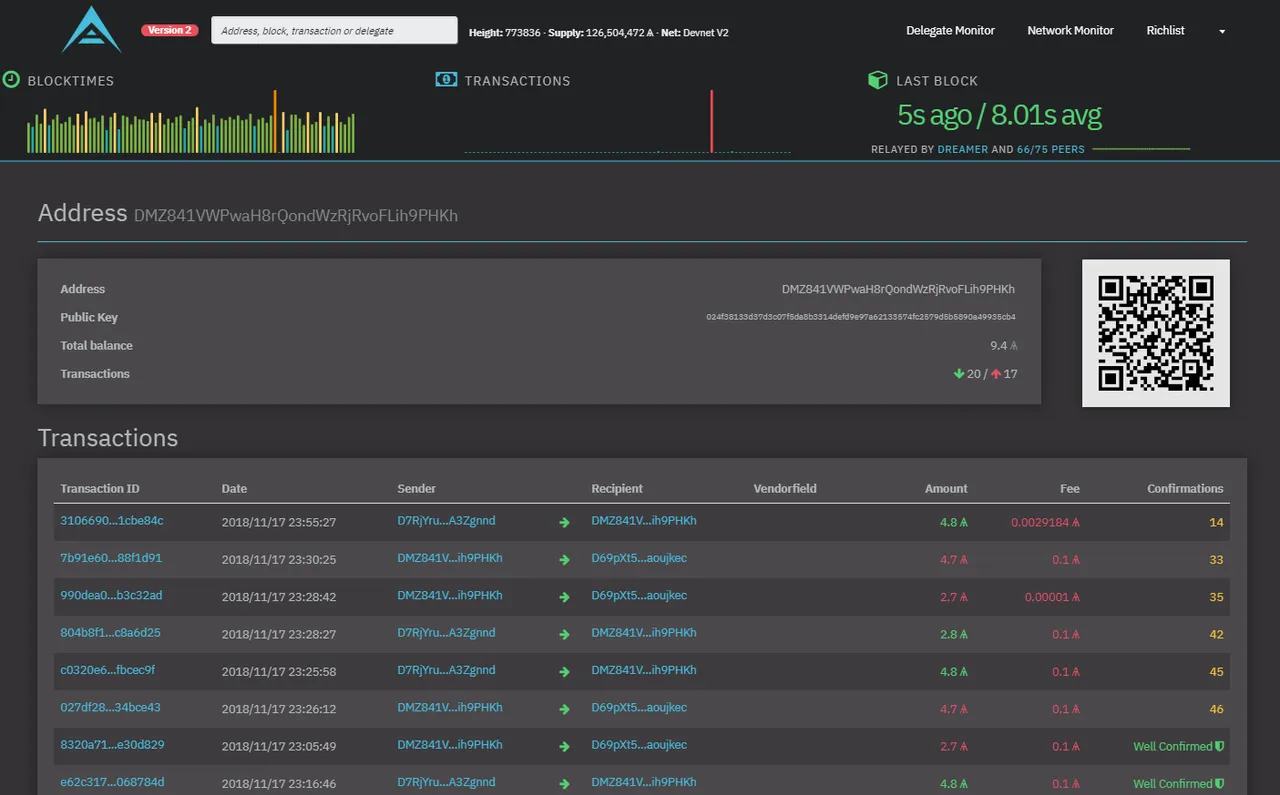Click the Transactions money icon

(x=446, y=80)
